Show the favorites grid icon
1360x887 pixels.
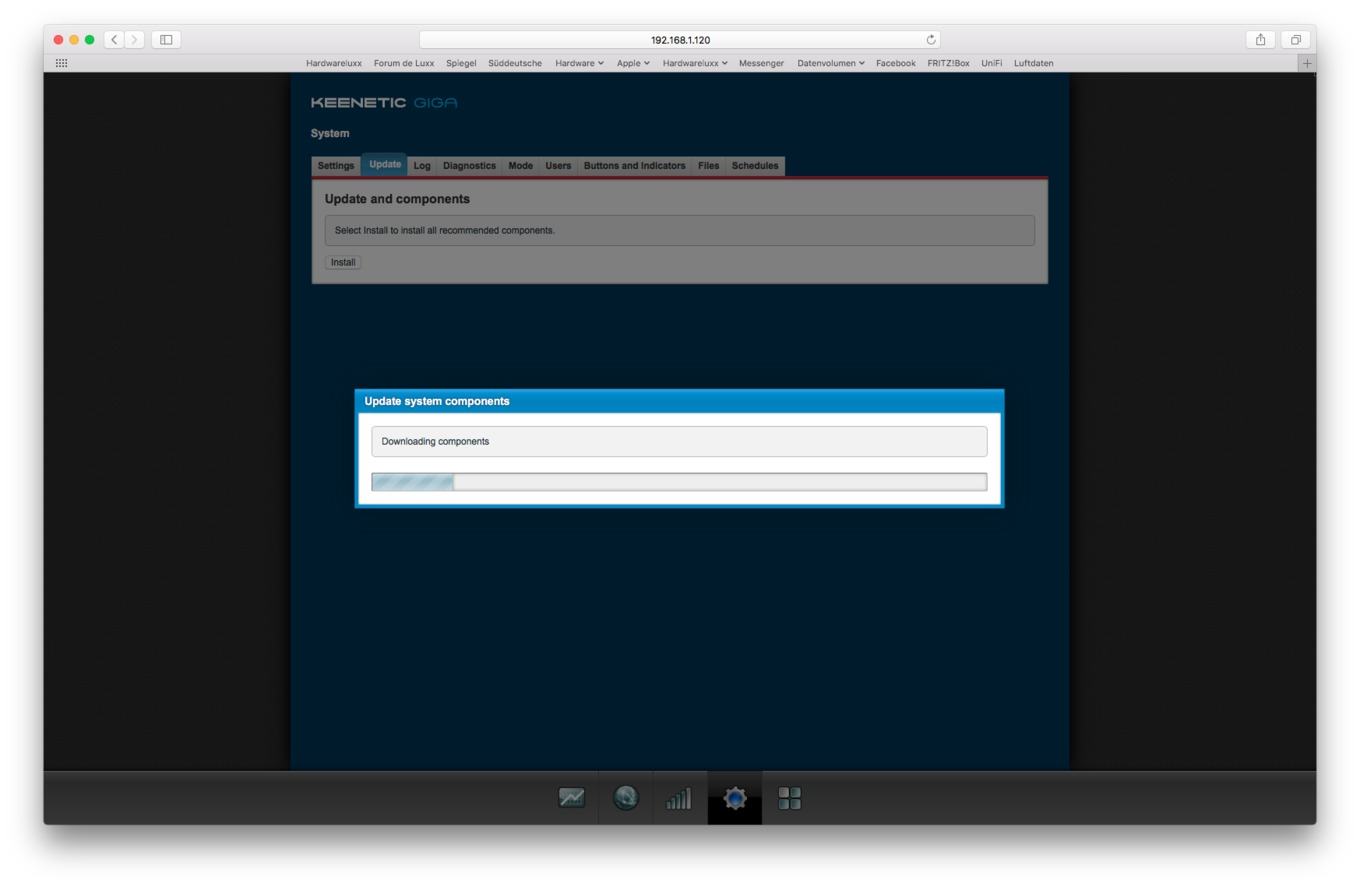click(61, 63)
